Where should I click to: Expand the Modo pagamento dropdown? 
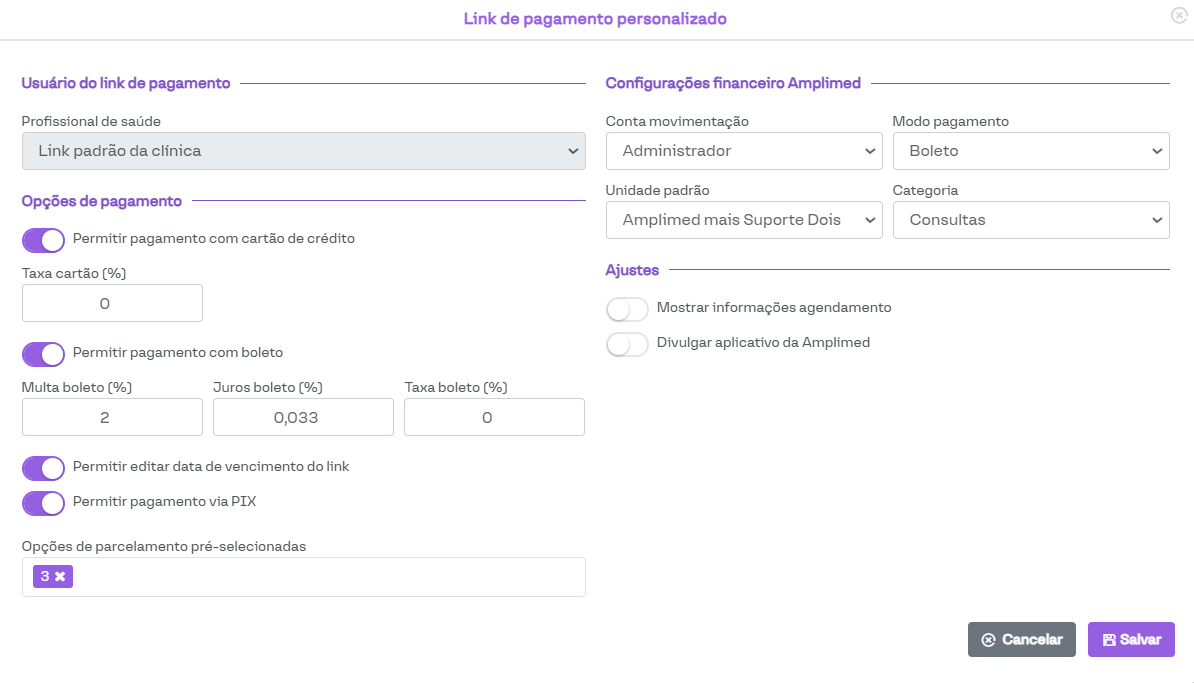tap(1030, 151)
